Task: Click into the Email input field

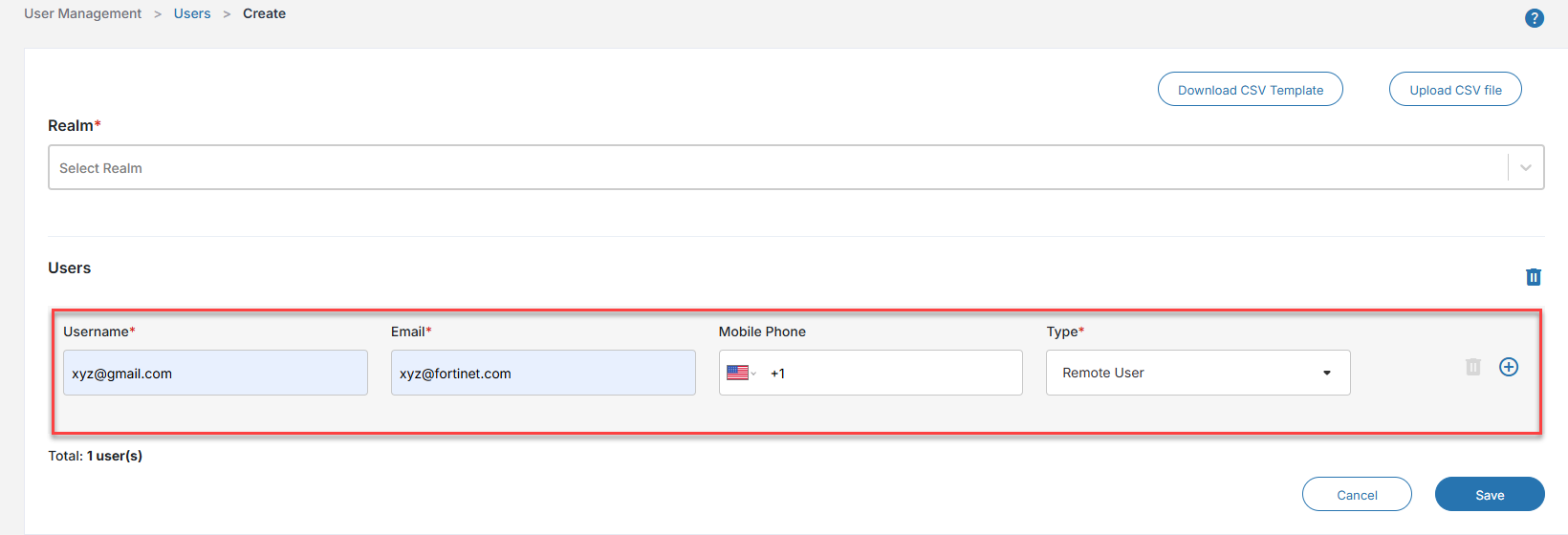Action: 543,373
